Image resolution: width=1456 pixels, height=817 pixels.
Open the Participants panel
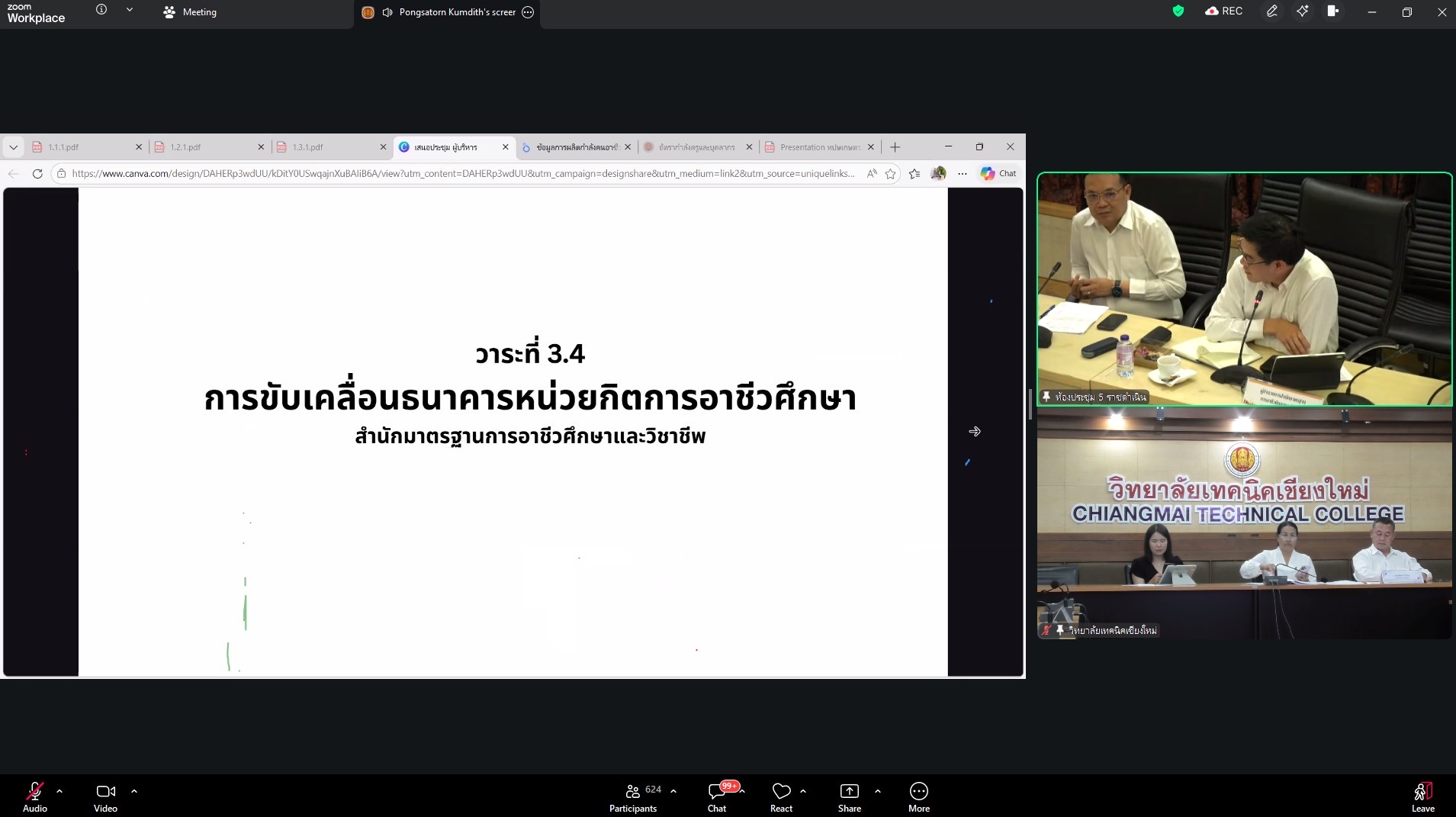pos(633,796)
